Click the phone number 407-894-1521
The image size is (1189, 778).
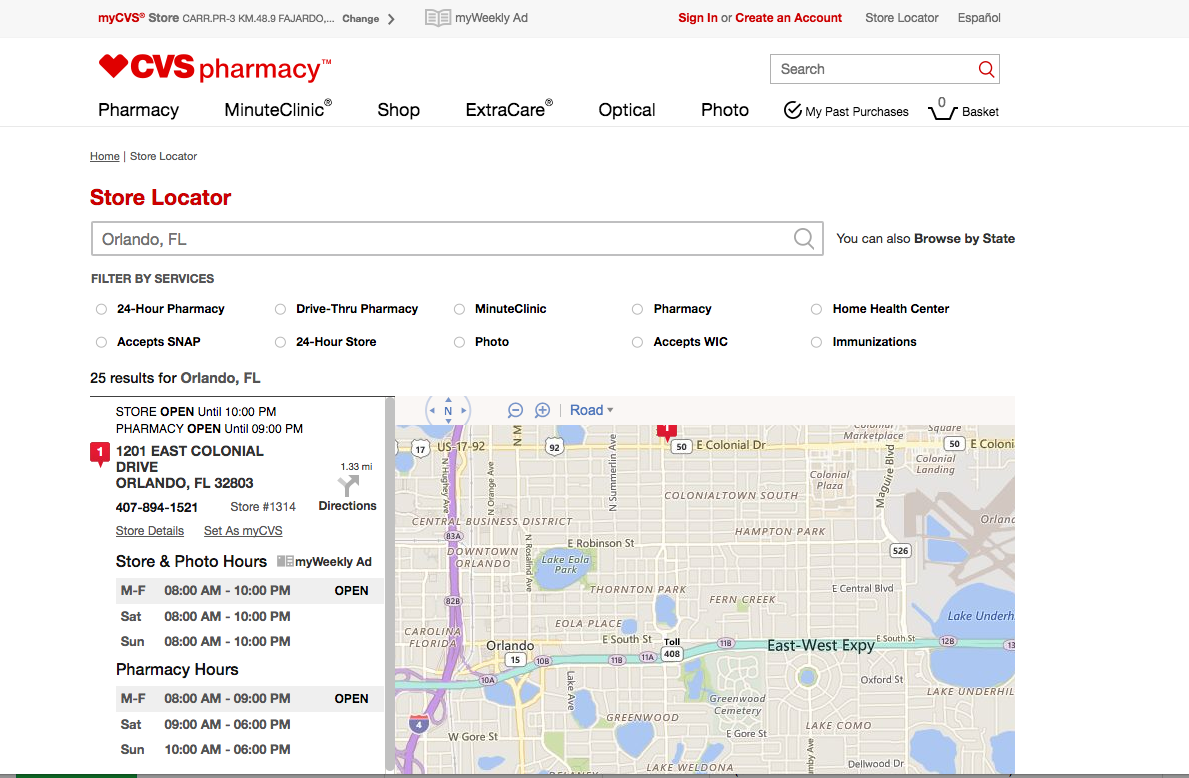click(x=156, y=507)
